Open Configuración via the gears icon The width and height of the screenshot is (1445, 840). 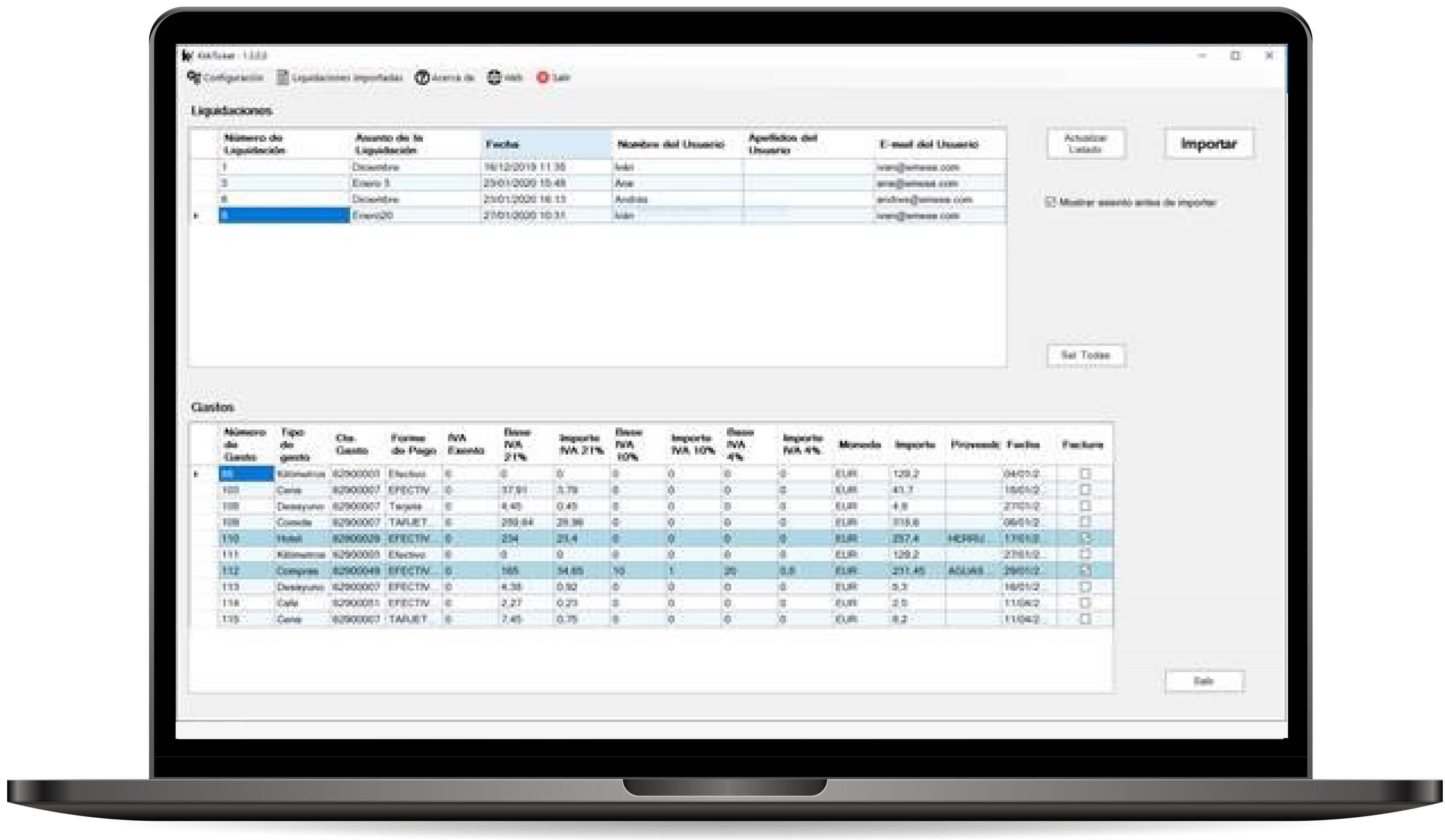194,77
